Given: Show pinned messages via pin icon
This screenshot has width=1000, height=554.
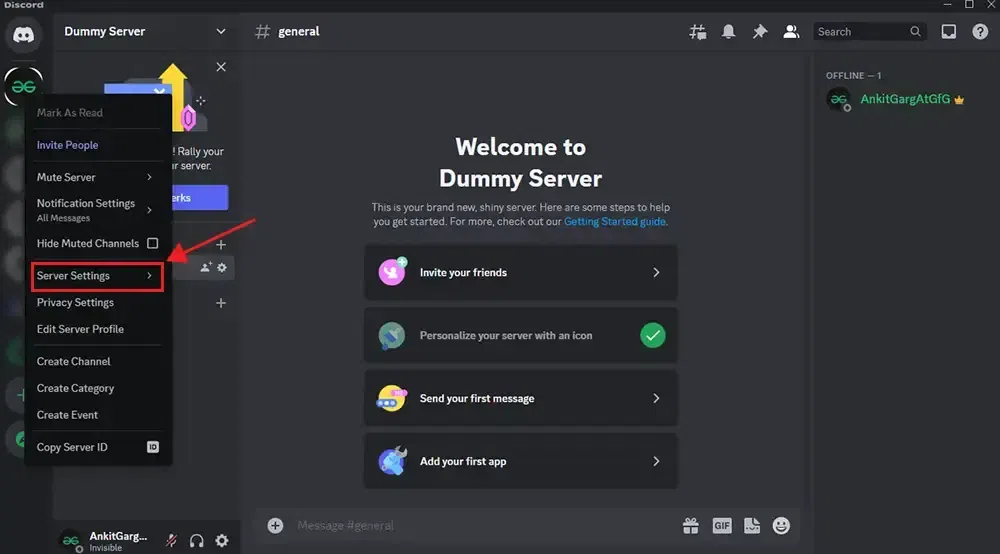Looking at the screenshot, I should (760, 31).
